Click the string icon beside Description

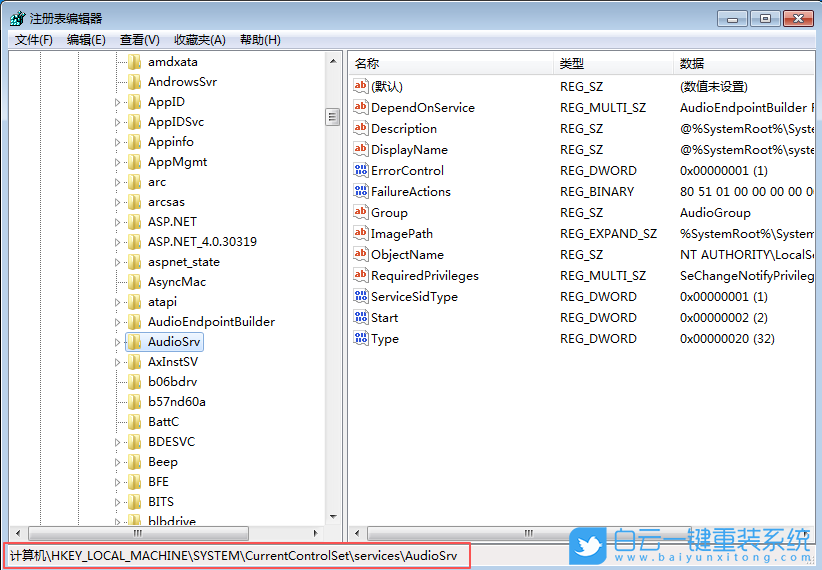click(x=361, y=128)
